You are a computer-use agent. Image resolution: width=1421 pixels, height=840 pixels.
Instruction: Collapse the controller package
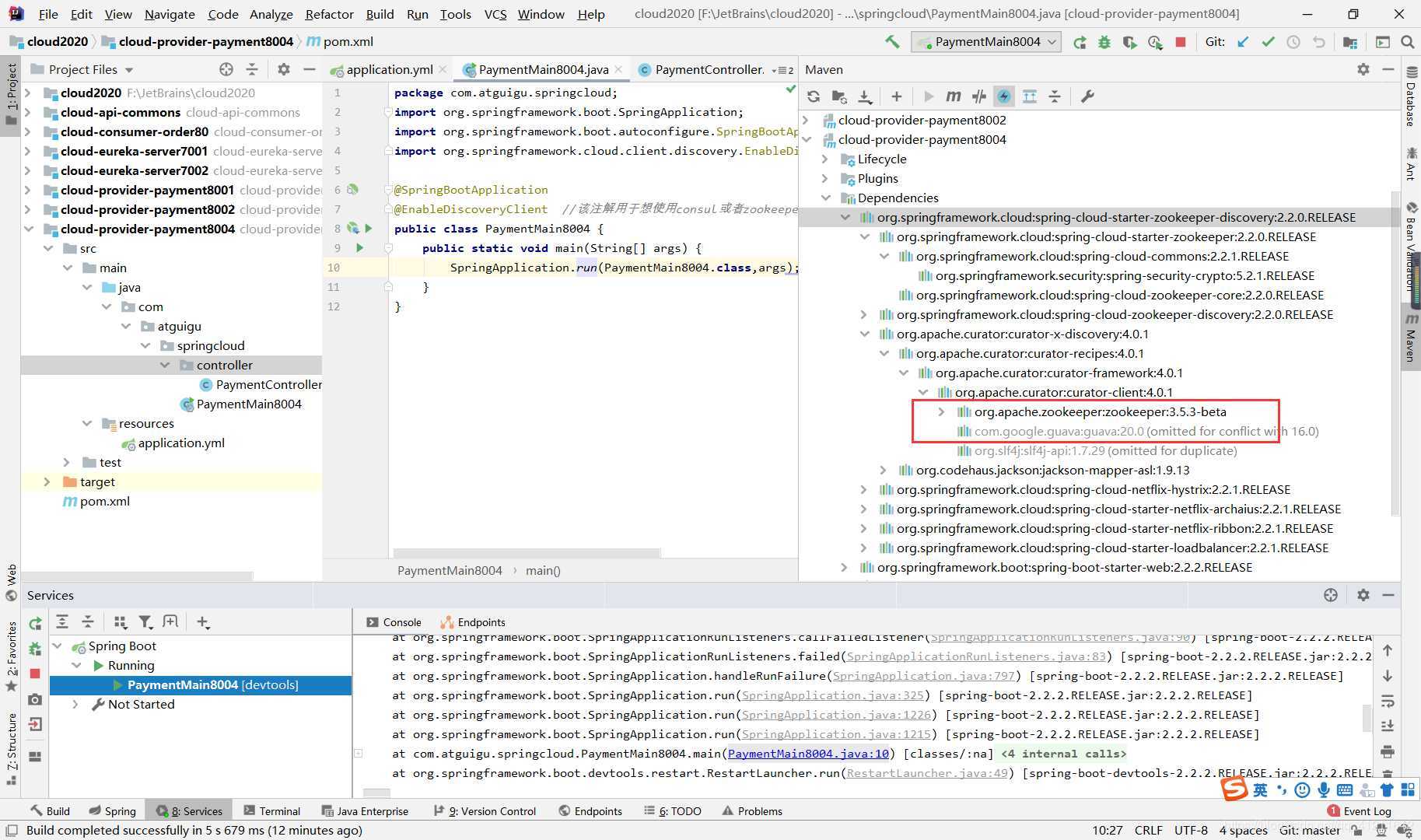(164, 365)
